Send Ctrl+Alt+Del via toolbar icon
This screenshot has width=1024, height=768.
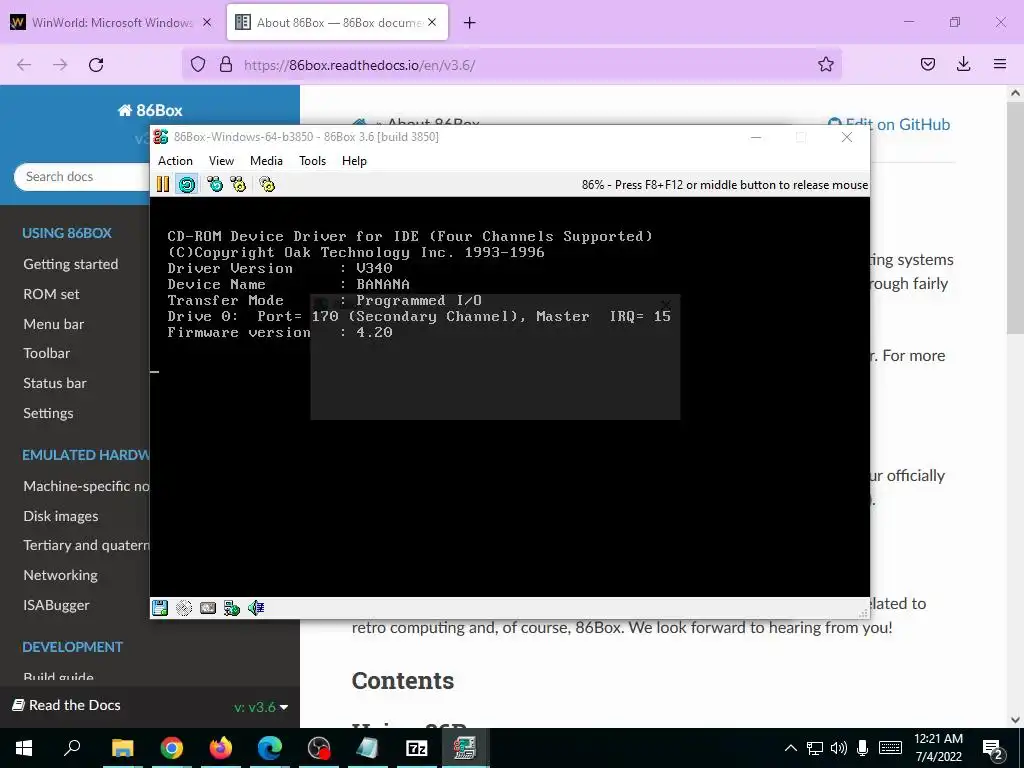tap(215, 185)
